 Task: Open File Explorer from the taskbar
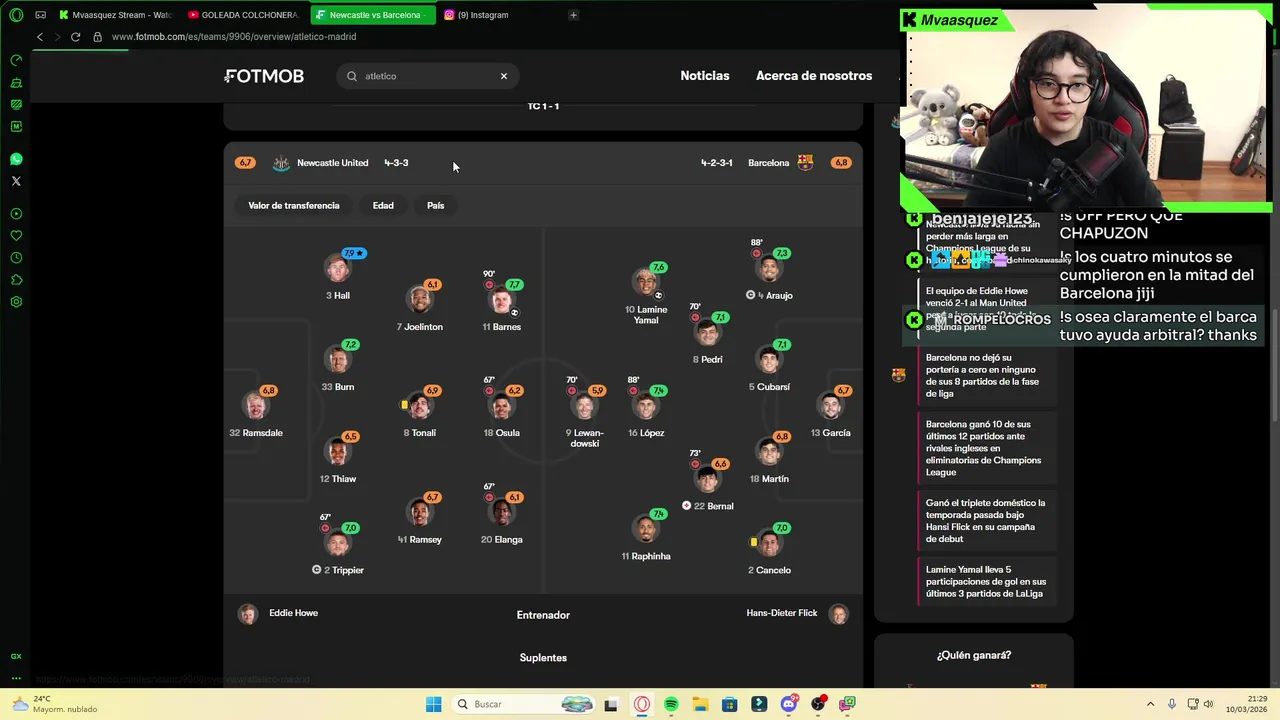pos(700,704)
